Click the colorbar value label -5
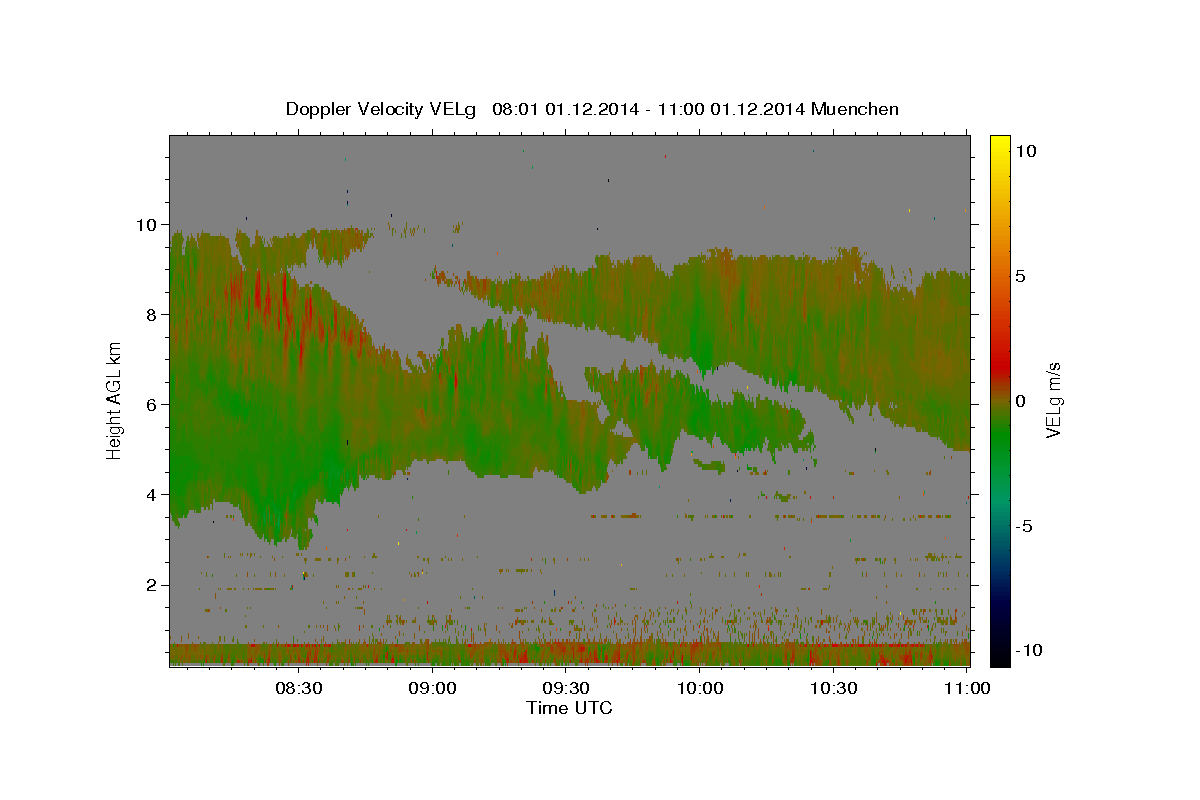Screen dimensions: 1200x800 tap(1025, 526)
